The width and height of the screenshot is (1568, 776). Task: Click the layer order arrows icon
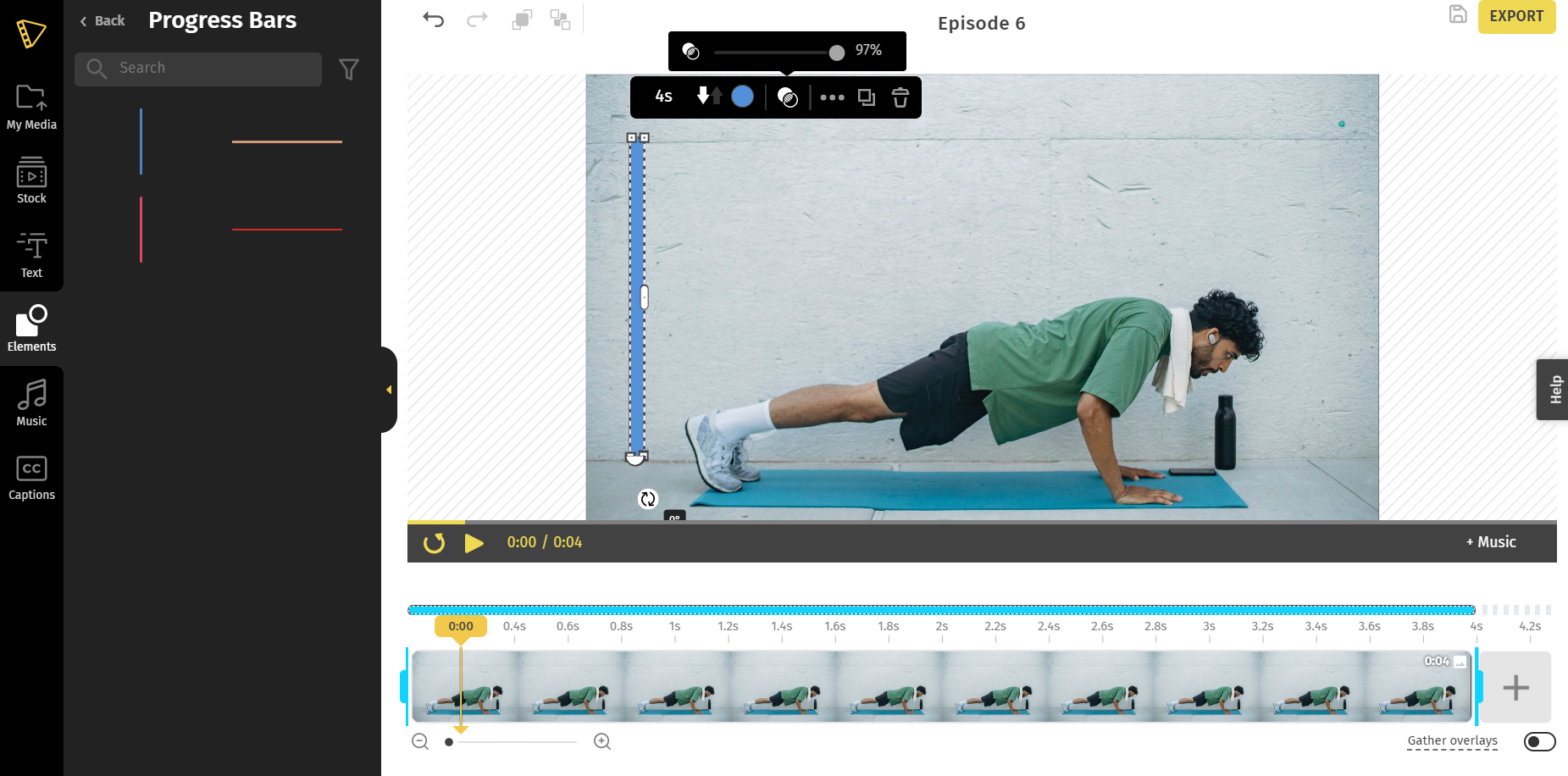(710, 96)
